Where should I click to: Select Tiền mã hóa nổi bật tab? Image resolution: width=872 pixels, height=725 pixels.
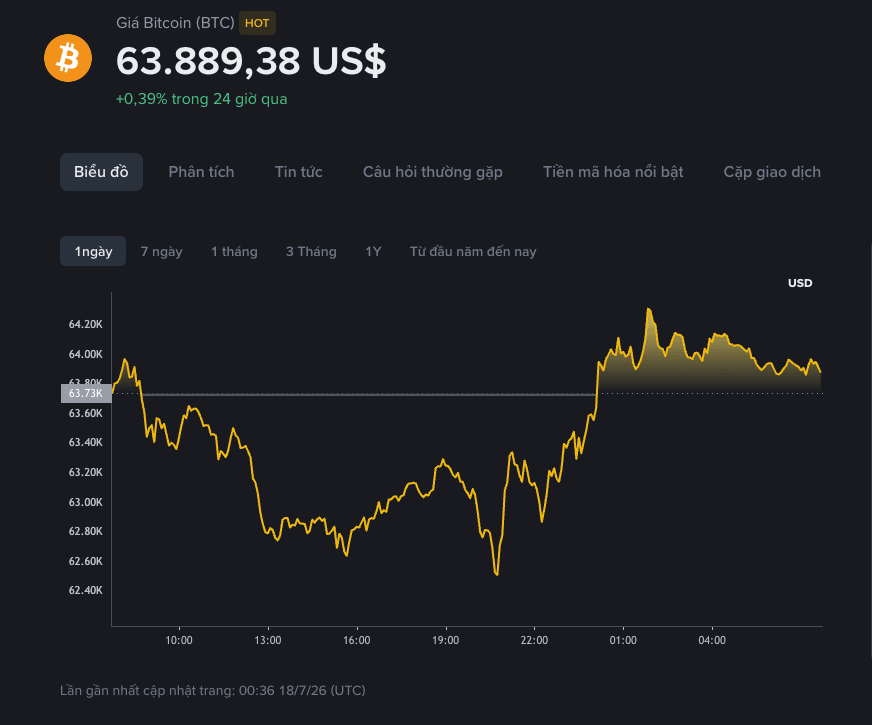(x=613, y=172)
